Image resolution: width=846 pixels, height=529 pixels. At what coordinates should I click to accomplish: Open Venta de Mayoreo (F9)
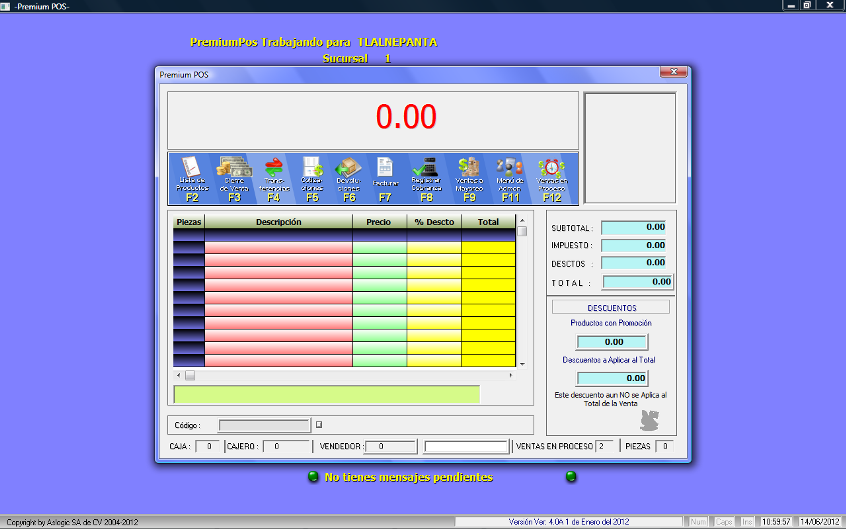click(469, 179)
